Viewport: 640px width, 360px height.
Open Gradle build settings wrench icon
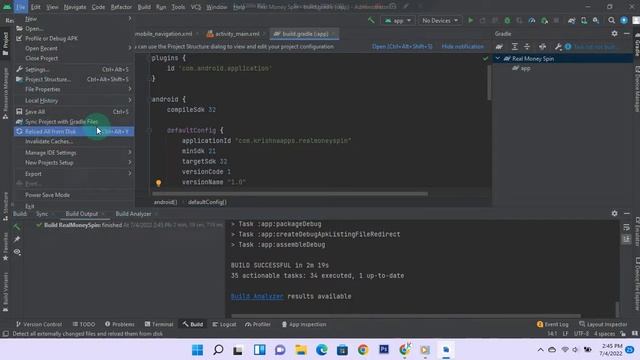coord(558,47)
